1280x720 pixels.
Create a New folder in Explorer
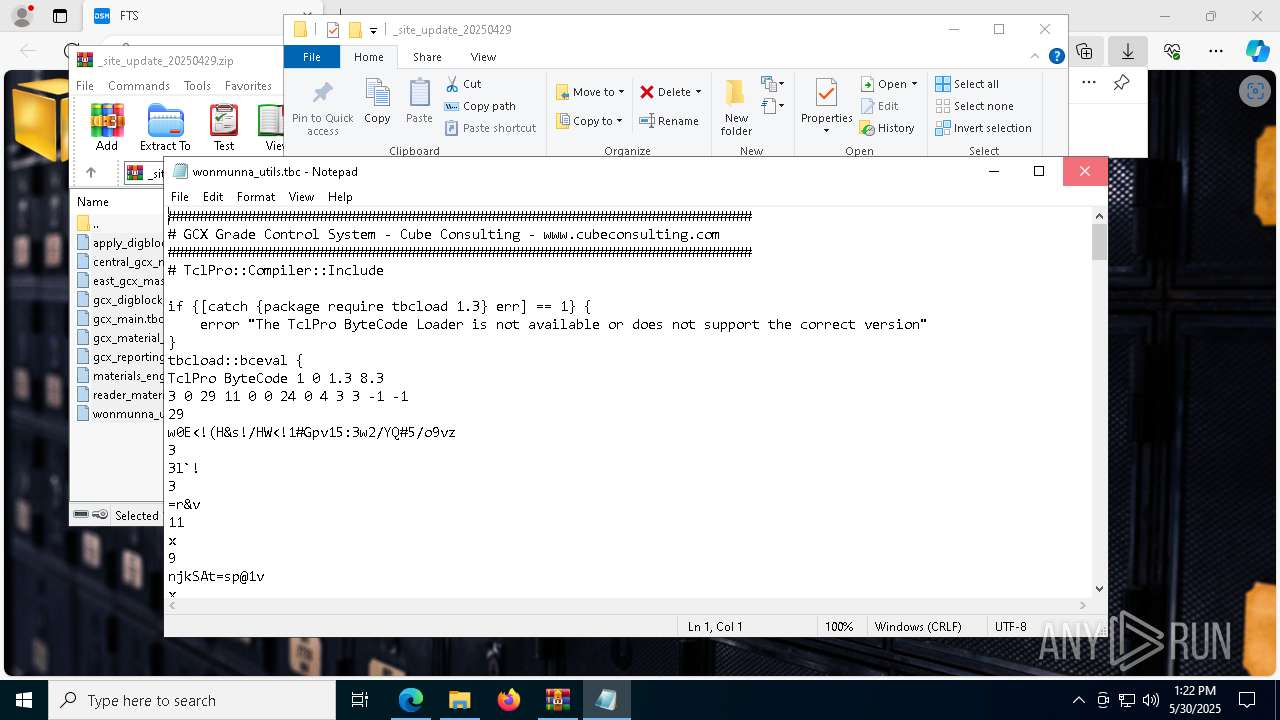736,107
